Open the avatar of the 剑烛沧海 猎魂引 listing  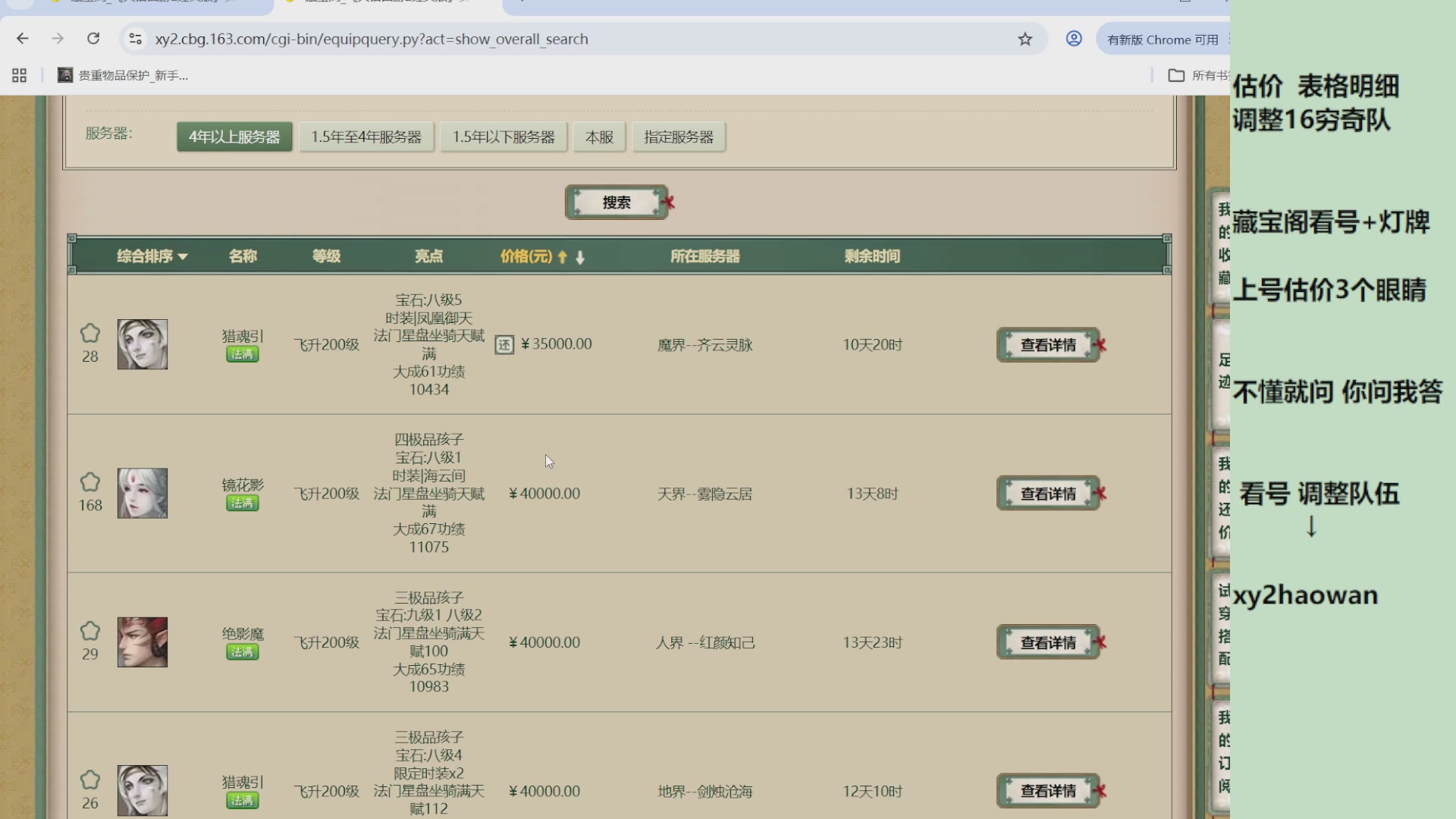tap(143, 790)
